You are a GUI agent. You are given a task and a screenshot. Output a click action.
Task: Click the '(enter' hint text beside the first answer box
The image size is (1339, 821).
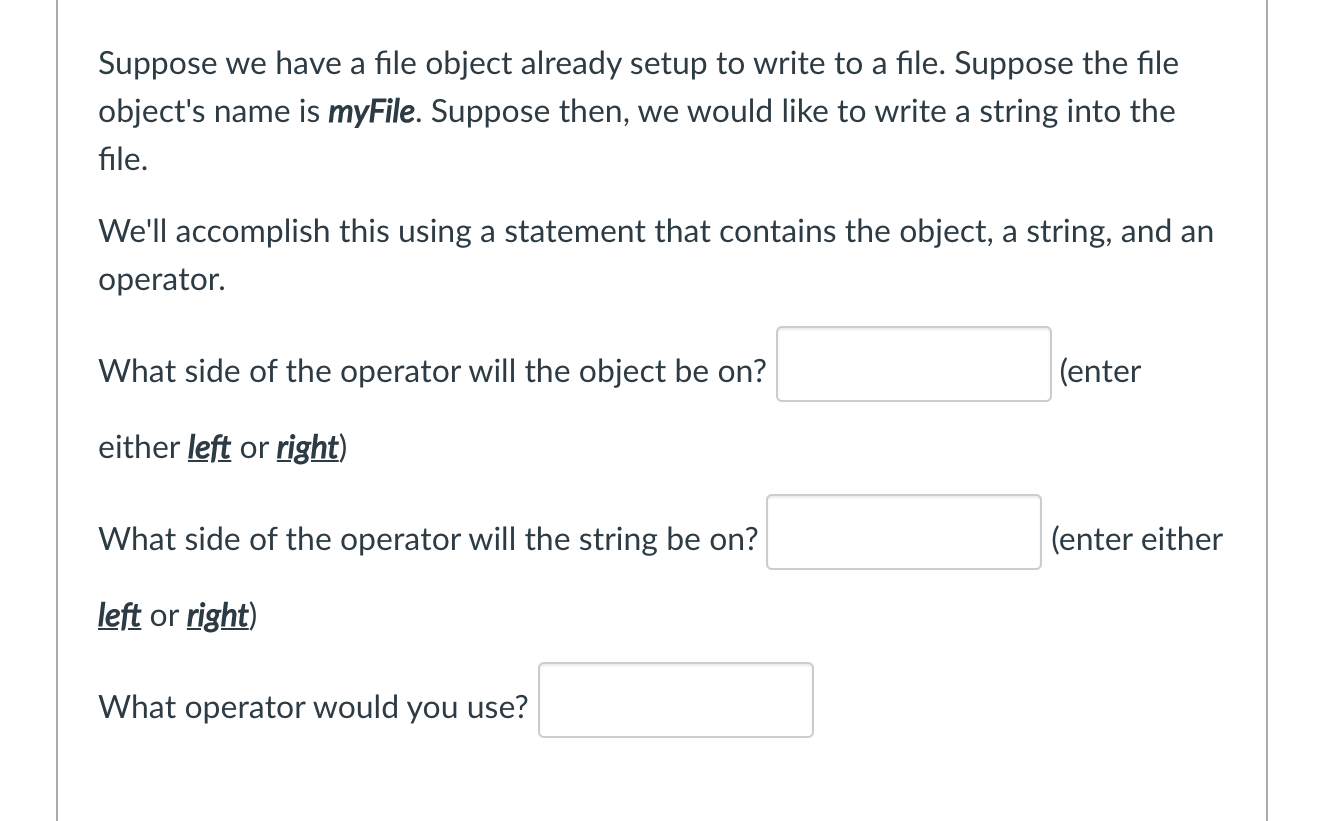(1100, 370)
